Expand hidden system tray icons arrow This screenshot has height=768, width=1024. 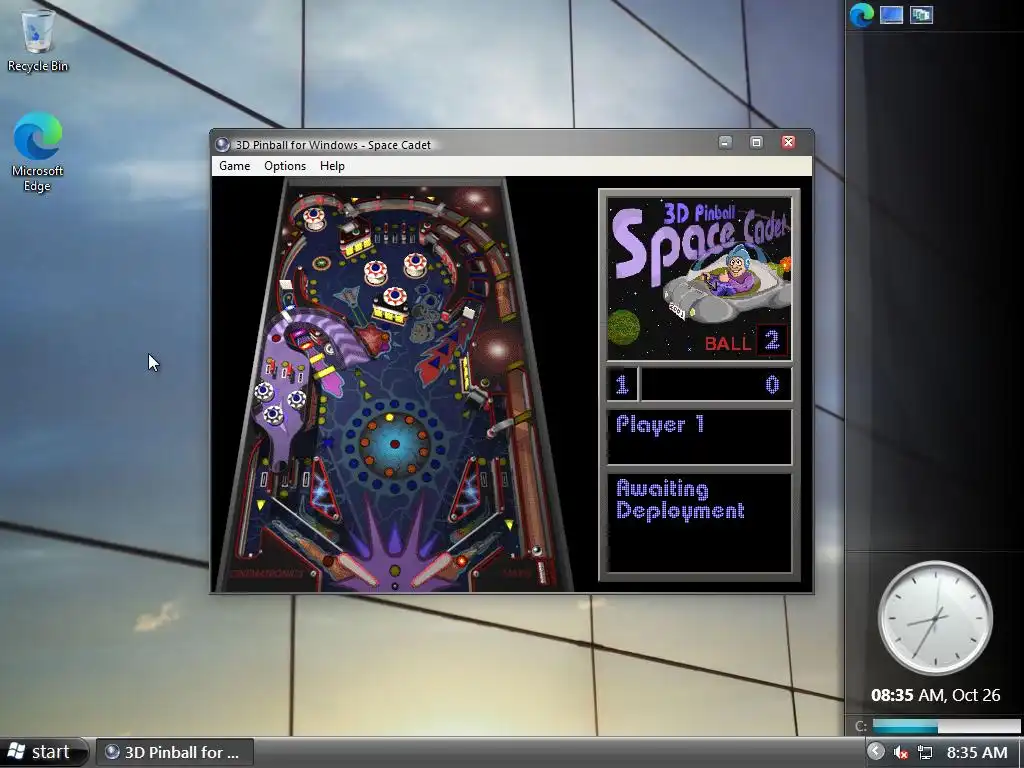[x=876, y=752]
